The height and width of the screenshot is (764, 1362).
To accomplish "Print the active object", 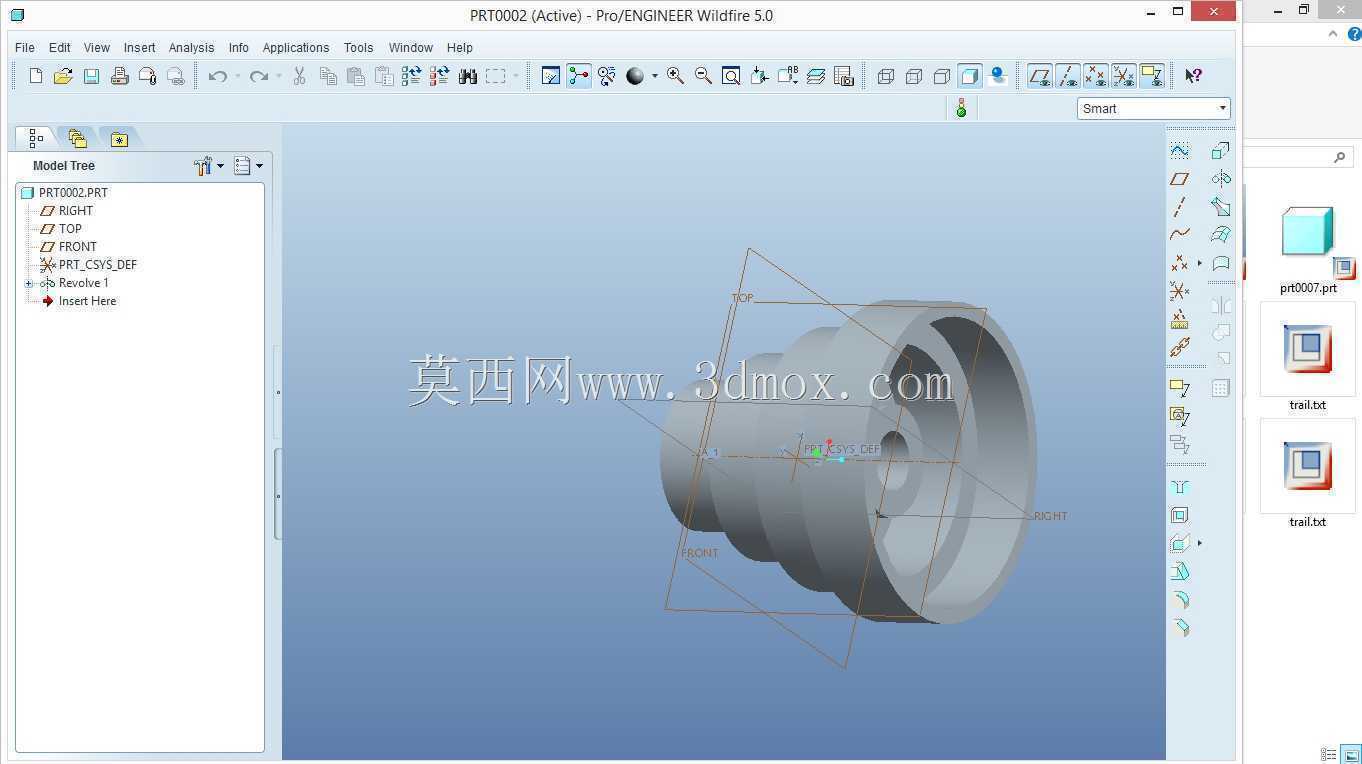I will pos(119,76).
